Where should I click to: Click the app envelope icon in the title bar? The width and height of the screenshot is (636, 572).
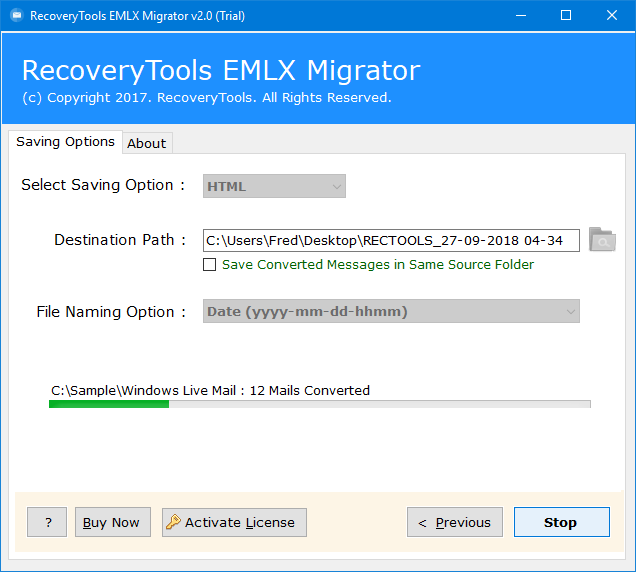point(17,15)
